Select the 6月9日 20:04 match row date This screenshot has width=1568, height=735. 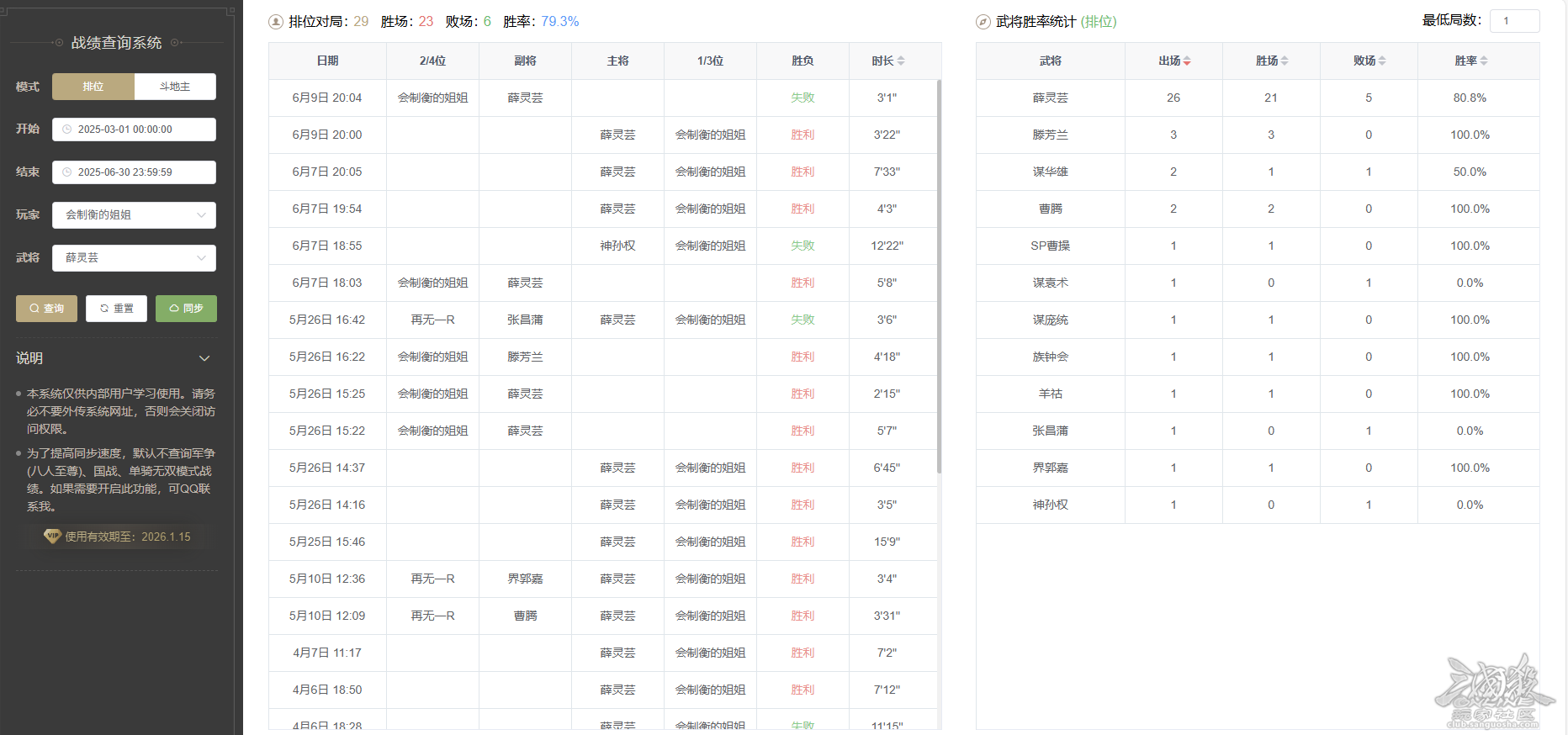(327, 98)
